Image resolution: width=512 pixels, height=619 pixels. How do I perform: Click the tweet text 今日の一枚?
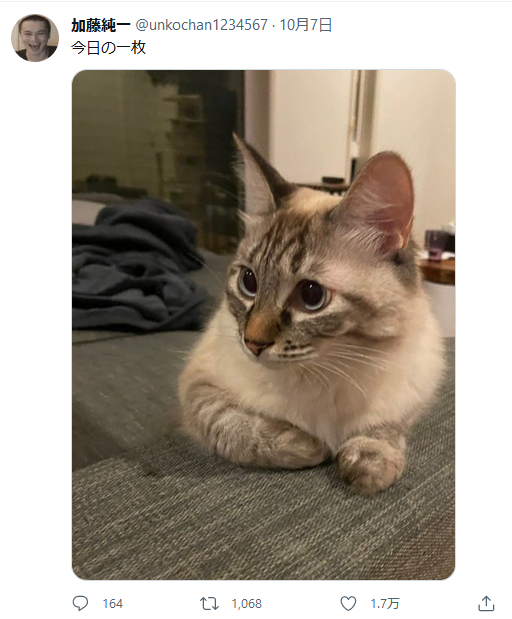point(109,48)
